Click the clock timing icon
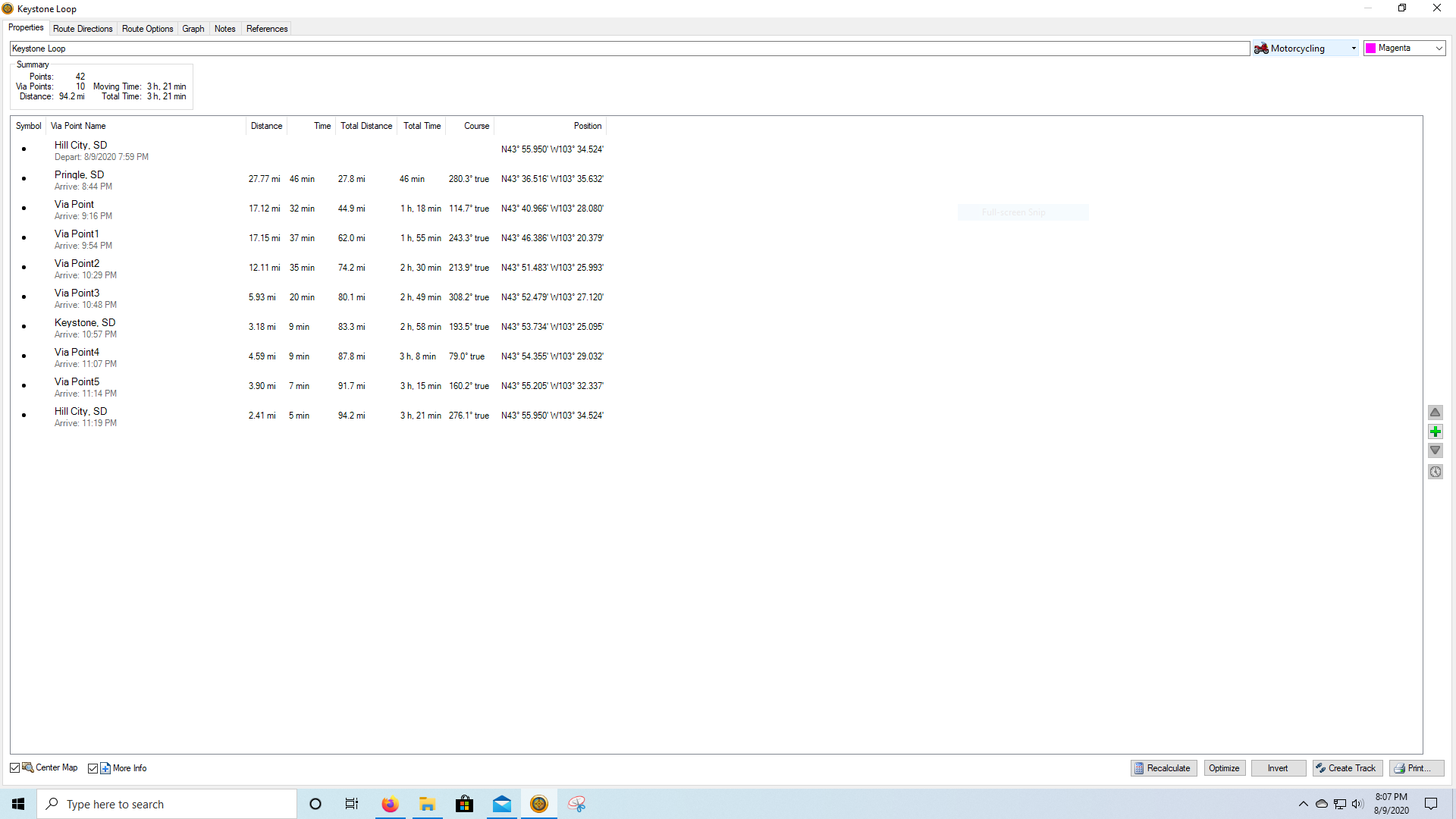The width and height of the screenshot is (1456, 819). click(x=1435, y=472)
